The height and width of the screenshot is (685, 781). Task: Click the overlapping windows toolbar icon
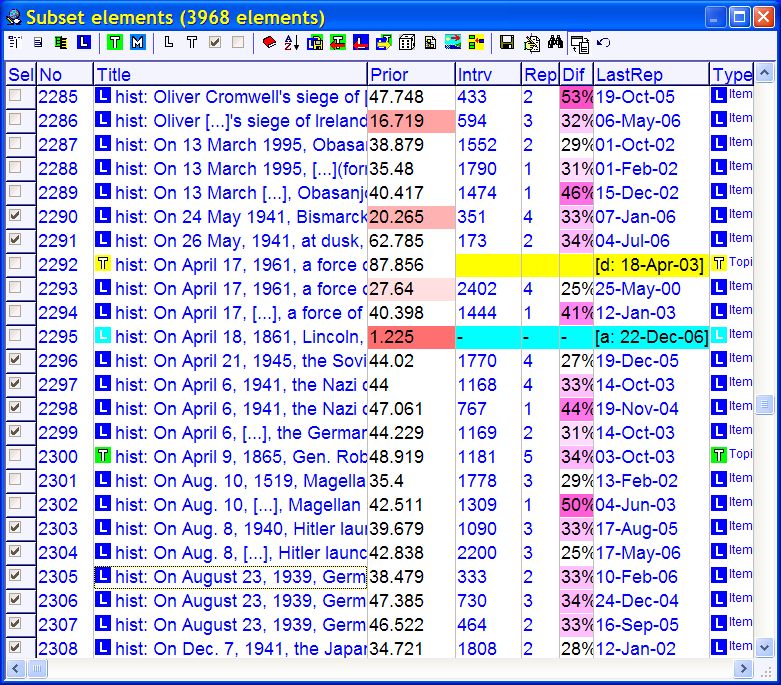pyautogui.click(x=579, y=44)
